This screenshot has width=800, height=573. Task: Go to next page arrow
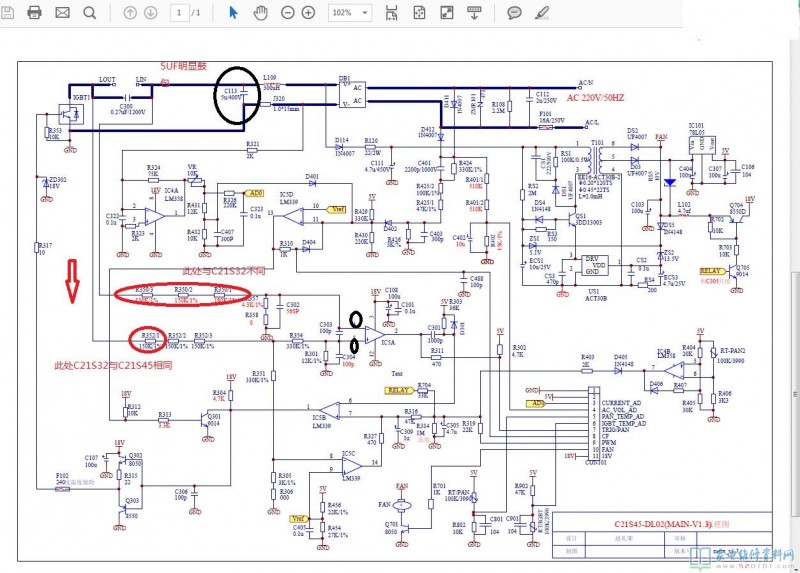(150, 13)
